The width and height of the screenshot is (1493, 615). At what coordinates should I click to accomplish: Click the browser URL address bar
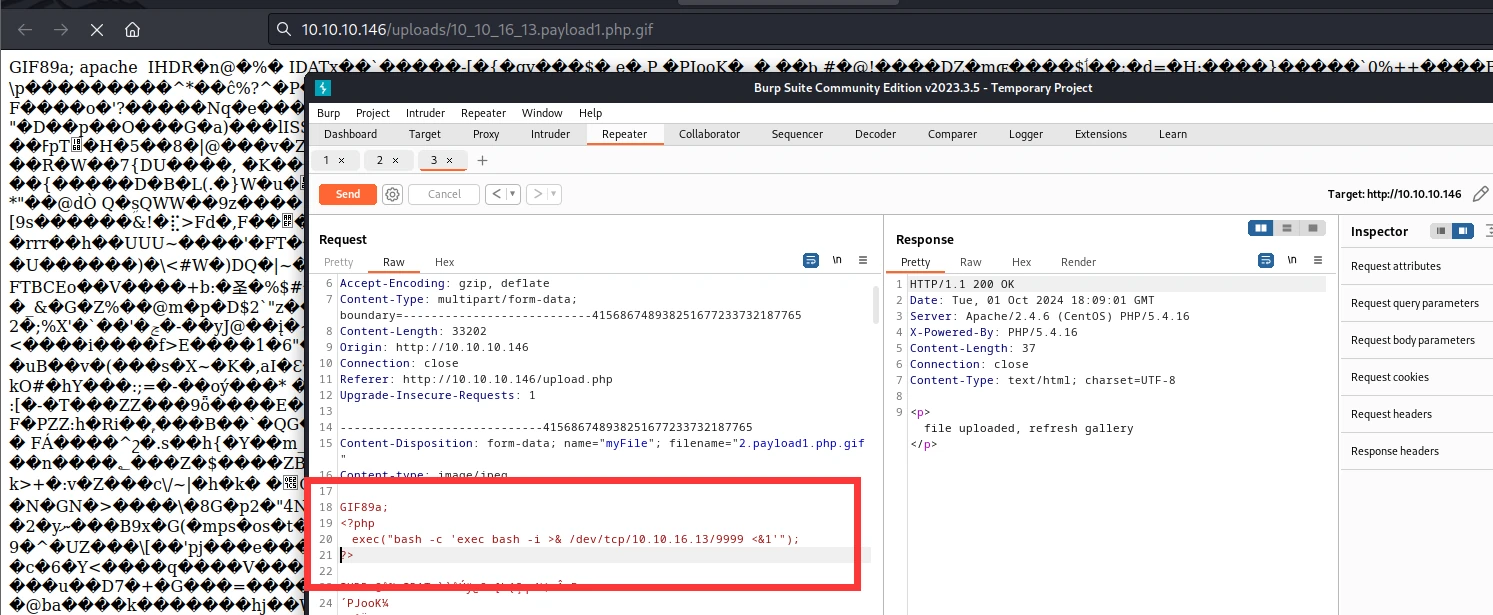coord(880,29)
